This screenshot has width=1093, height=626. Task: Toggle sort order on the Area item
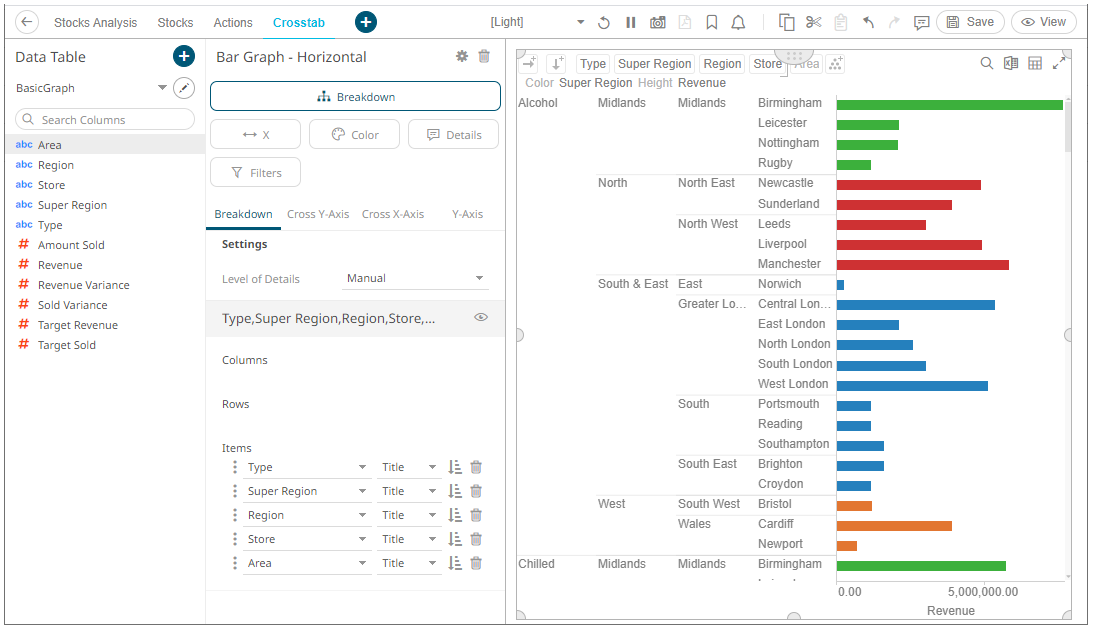[x=456, y=562]
